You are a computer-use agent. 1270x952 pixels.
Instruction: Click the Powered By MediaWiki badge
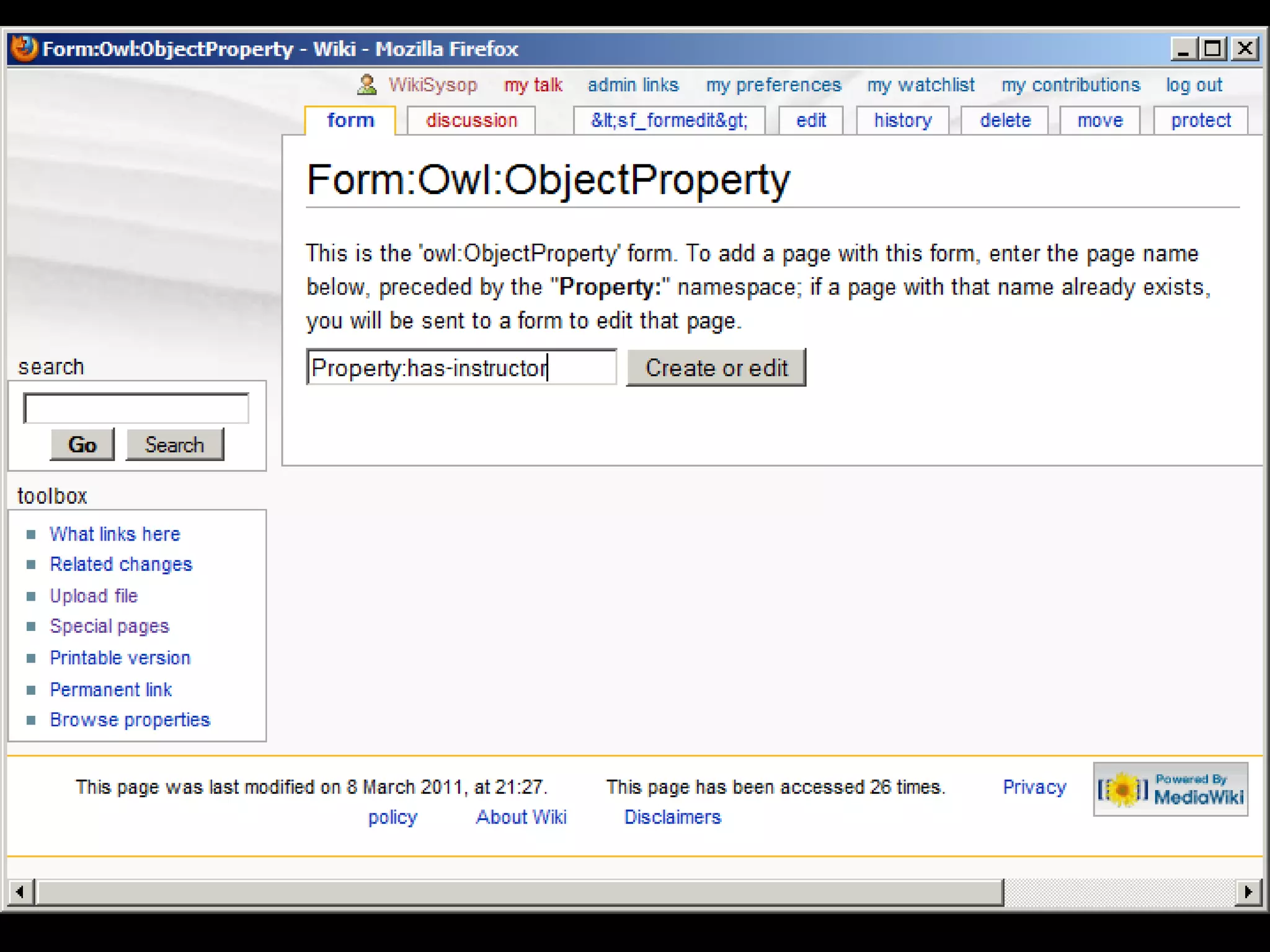1170,789
